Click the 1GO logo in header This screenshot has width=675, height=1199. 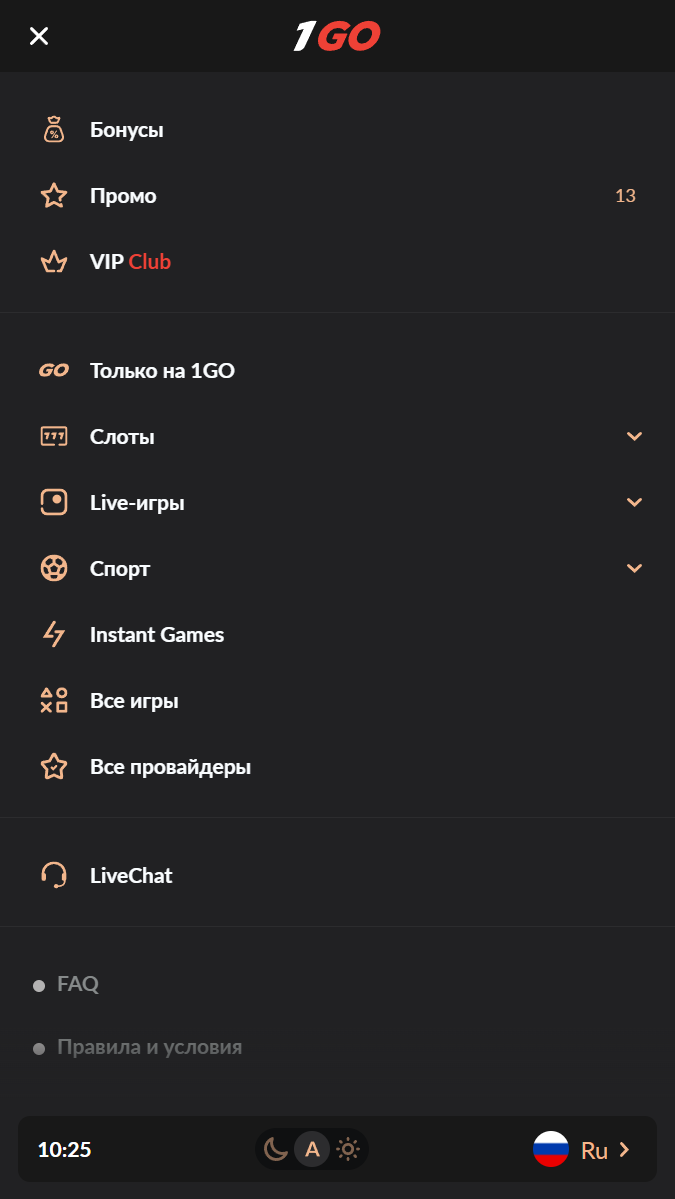(x=337, y=37)
